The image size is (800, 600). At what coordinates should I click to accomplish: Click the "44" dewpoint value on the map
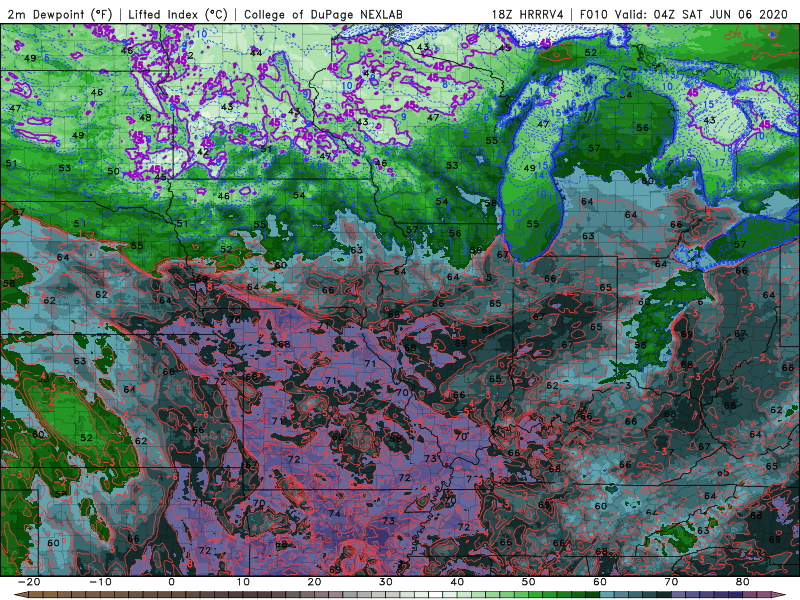tap(256, 52)
